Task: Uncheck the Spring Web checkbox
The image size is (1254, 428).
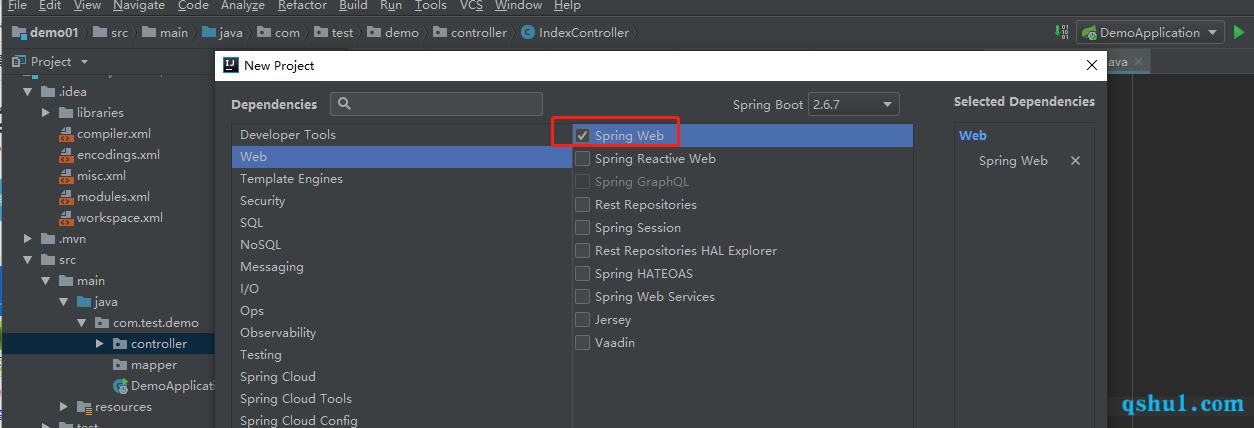Action: click(x=582, y=135)
